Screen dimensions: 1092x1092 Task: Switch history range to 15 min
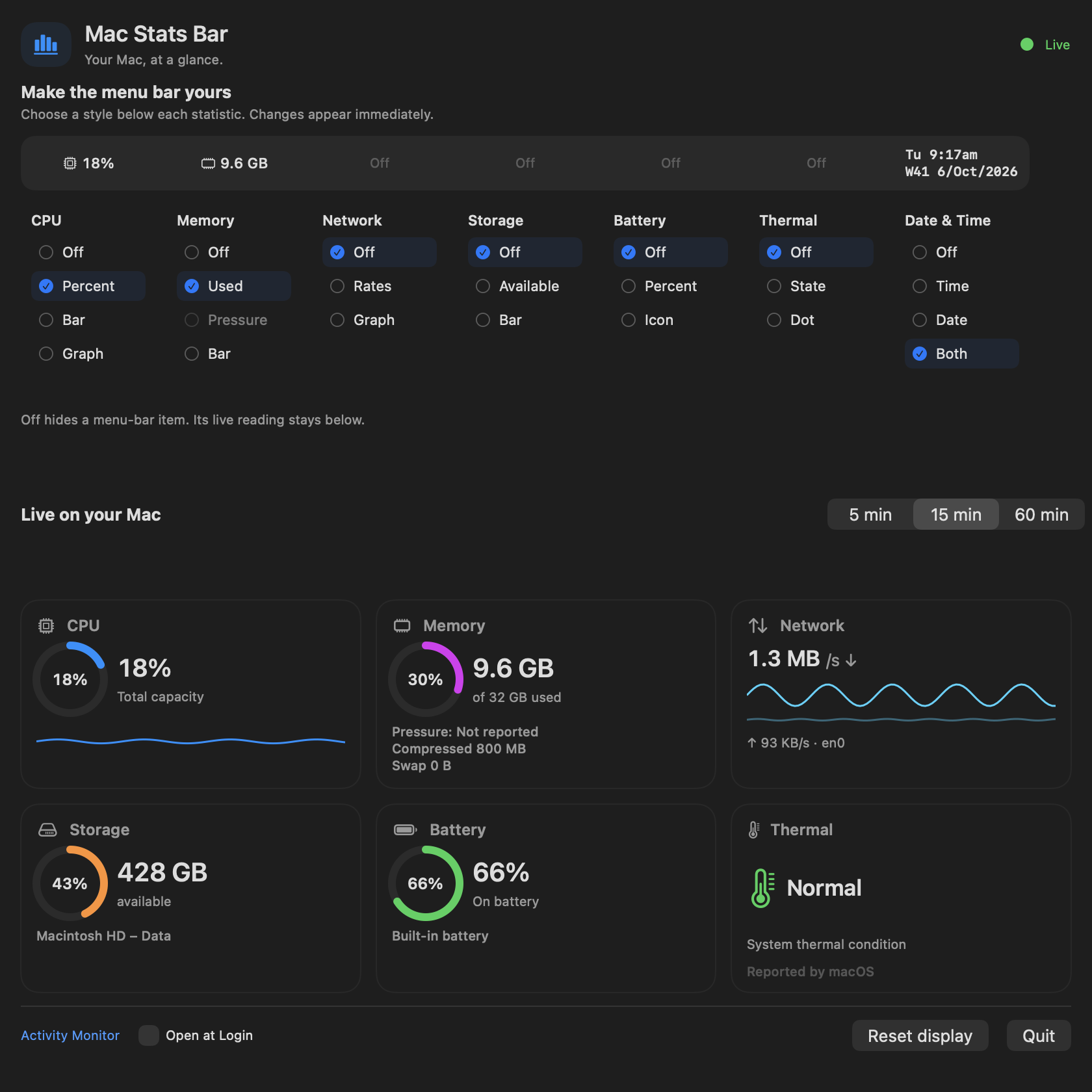pyautogui.click(x=956, y=515)
